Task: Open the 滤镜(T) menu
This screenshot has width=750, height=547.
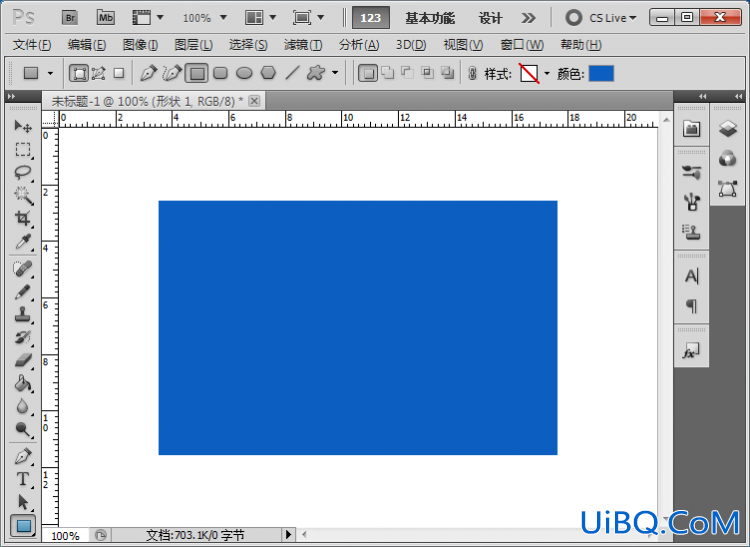Action: (x=303, y=45)
